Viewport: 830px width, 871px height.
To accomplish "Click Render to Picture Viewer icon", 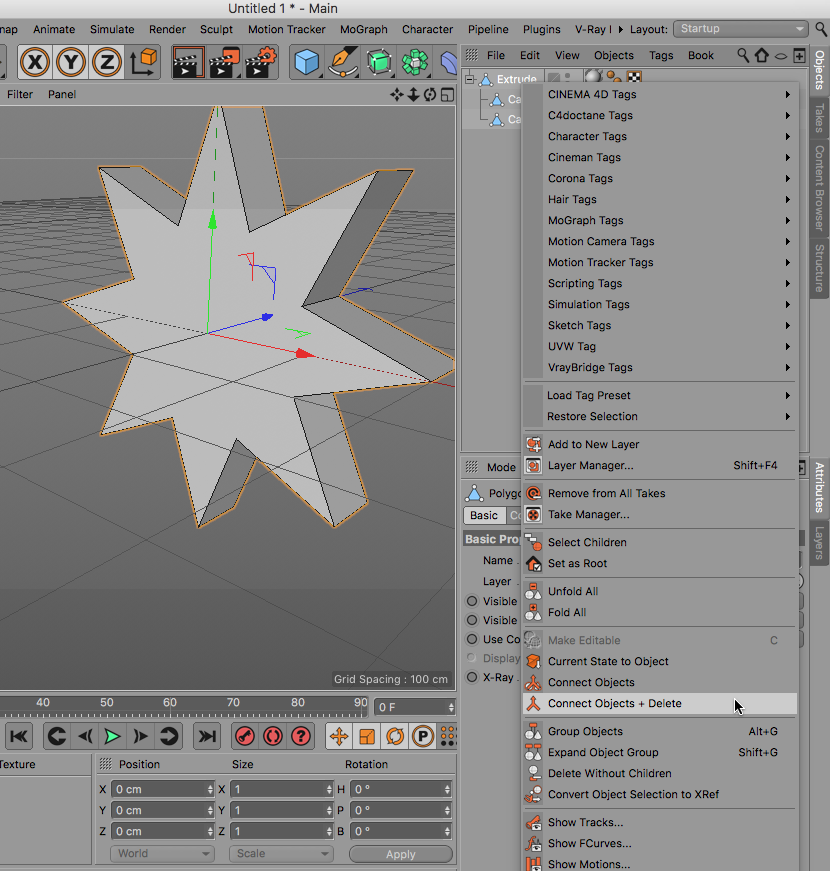I will (224, 62).
